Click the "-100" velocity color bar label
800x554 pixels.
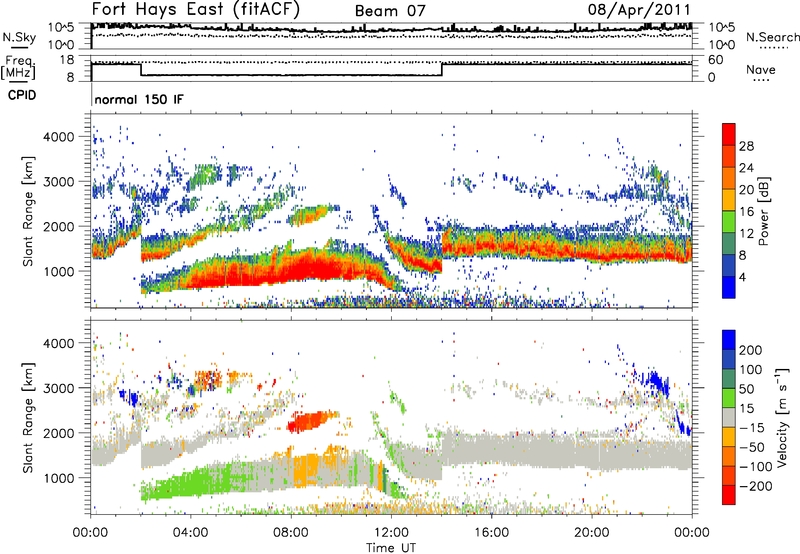[756, 467]
